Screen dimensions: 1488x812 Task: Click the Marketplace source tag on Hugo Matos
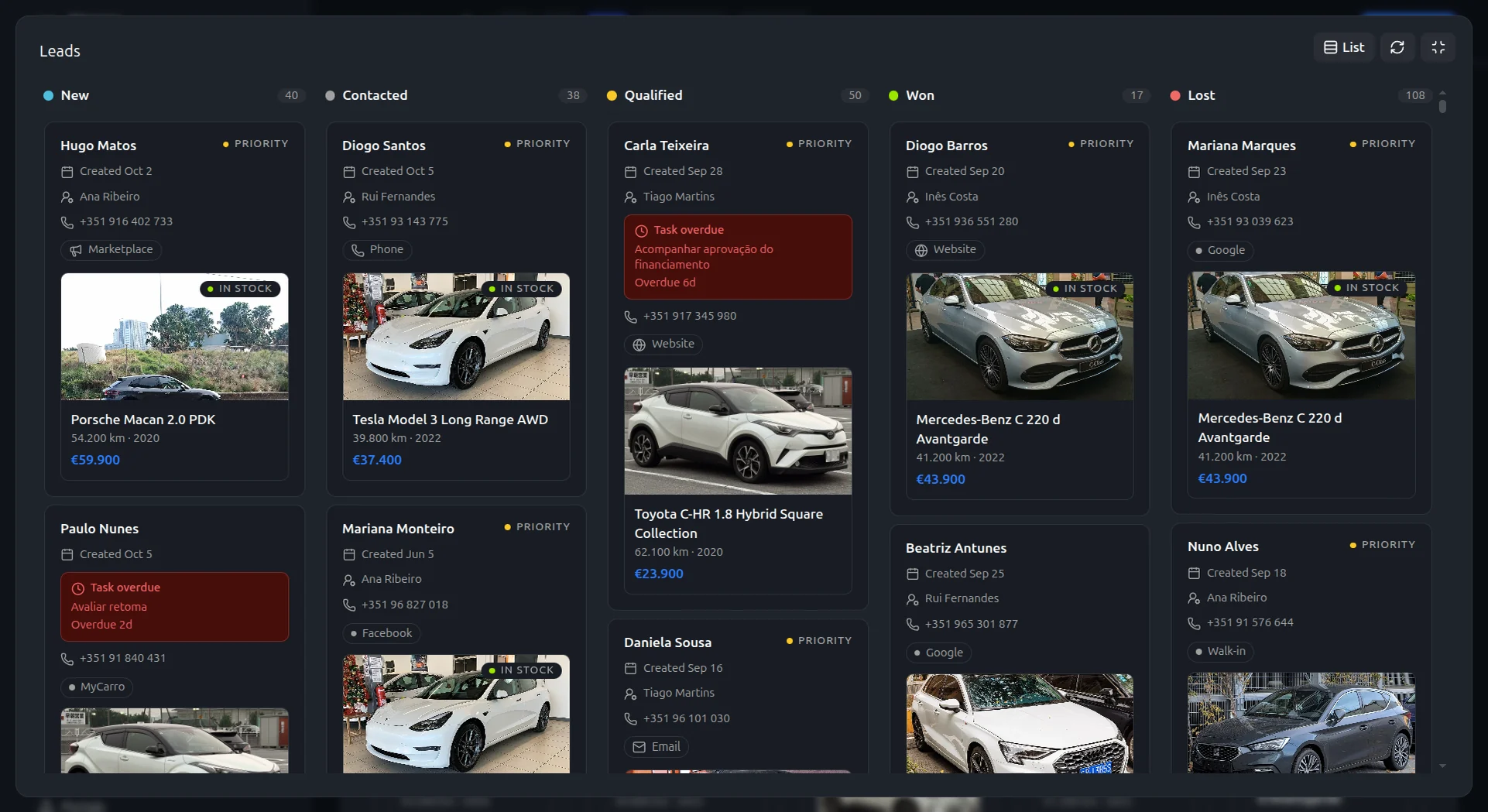[111, 249]
